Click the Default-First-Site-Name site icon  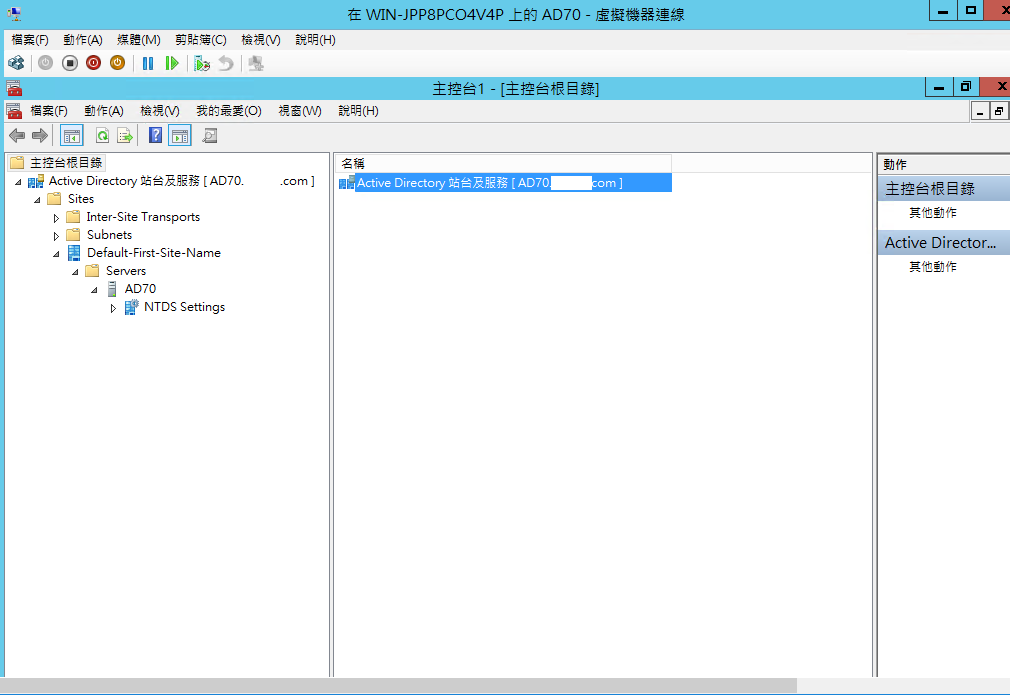[74, 253]
